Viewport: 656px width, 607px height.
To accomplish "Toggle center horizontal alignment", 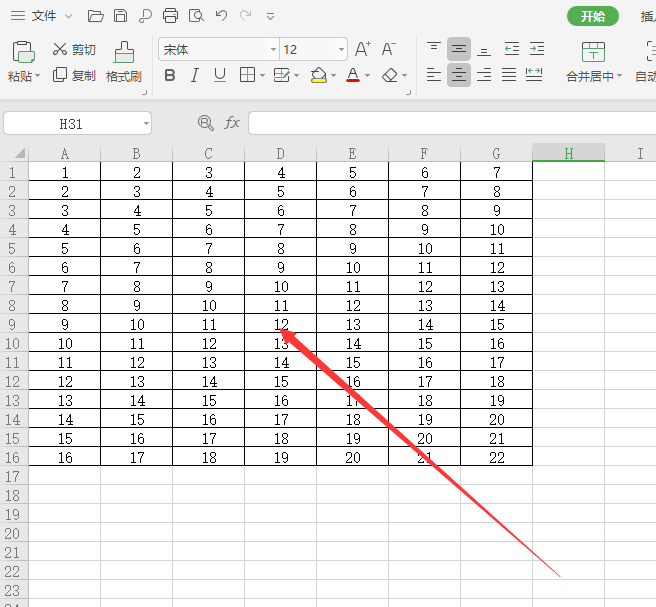I will point(459,75).
